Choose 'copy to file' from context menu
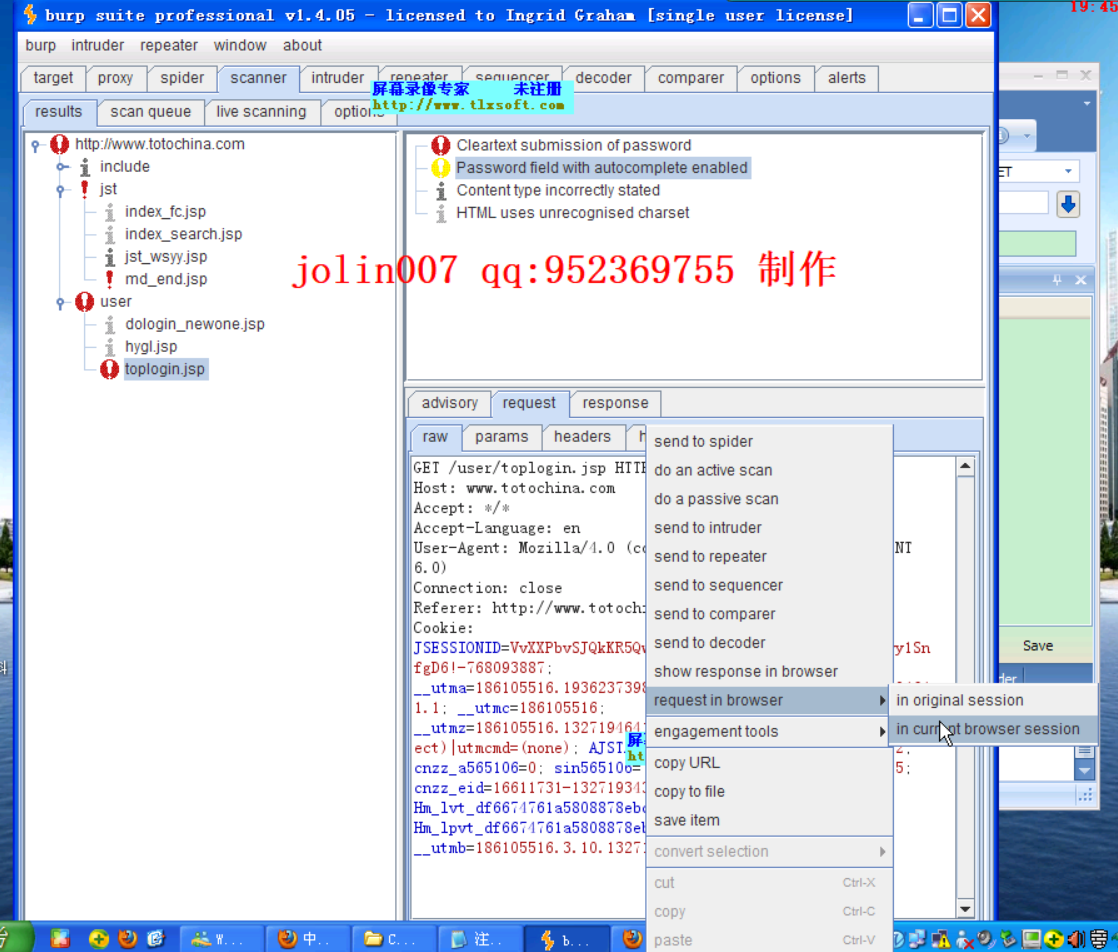Viewport: 1118px width, 952px height. pos(769,792)
